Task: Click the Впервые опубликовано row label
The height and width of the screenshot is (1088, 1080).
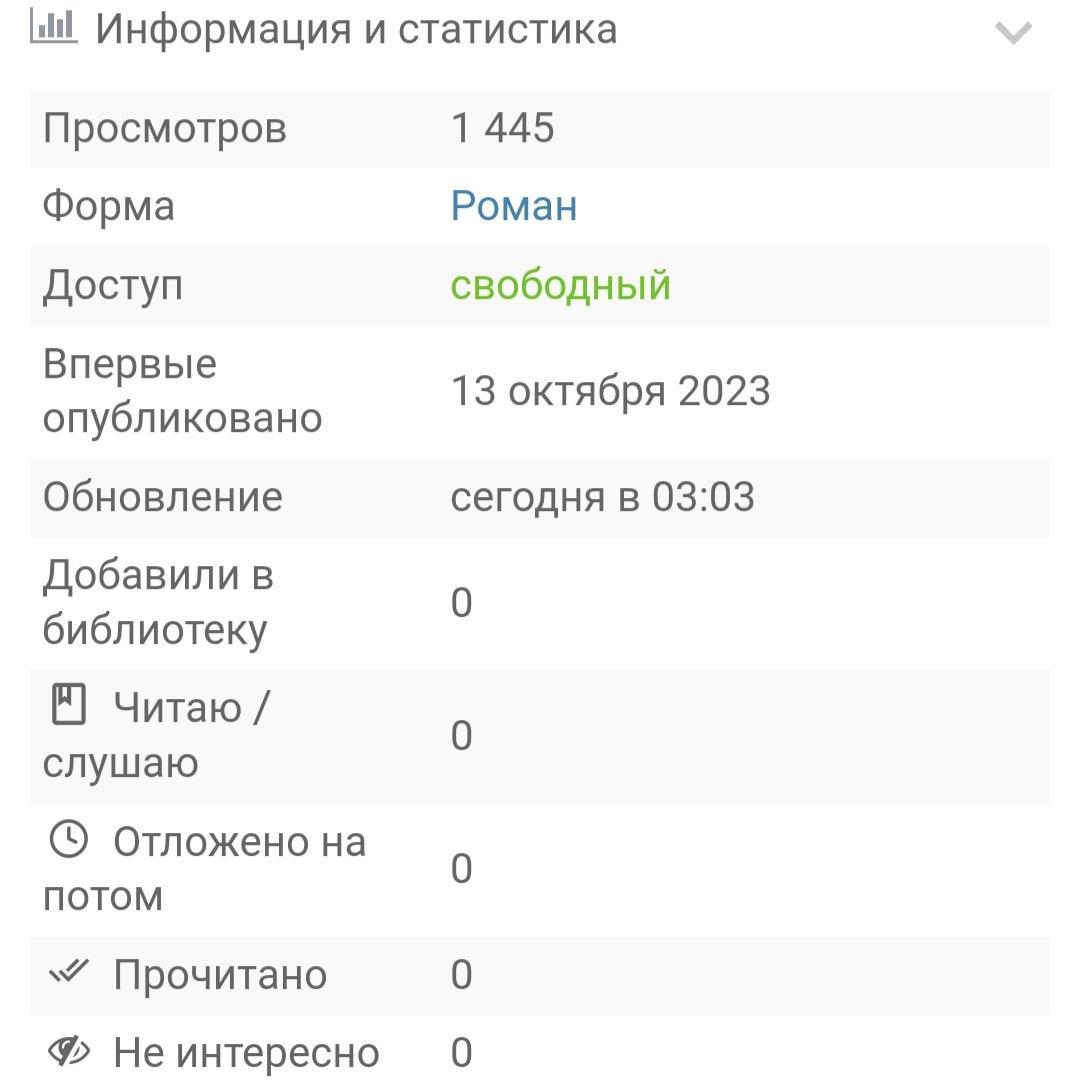Action: click(182, 391)
